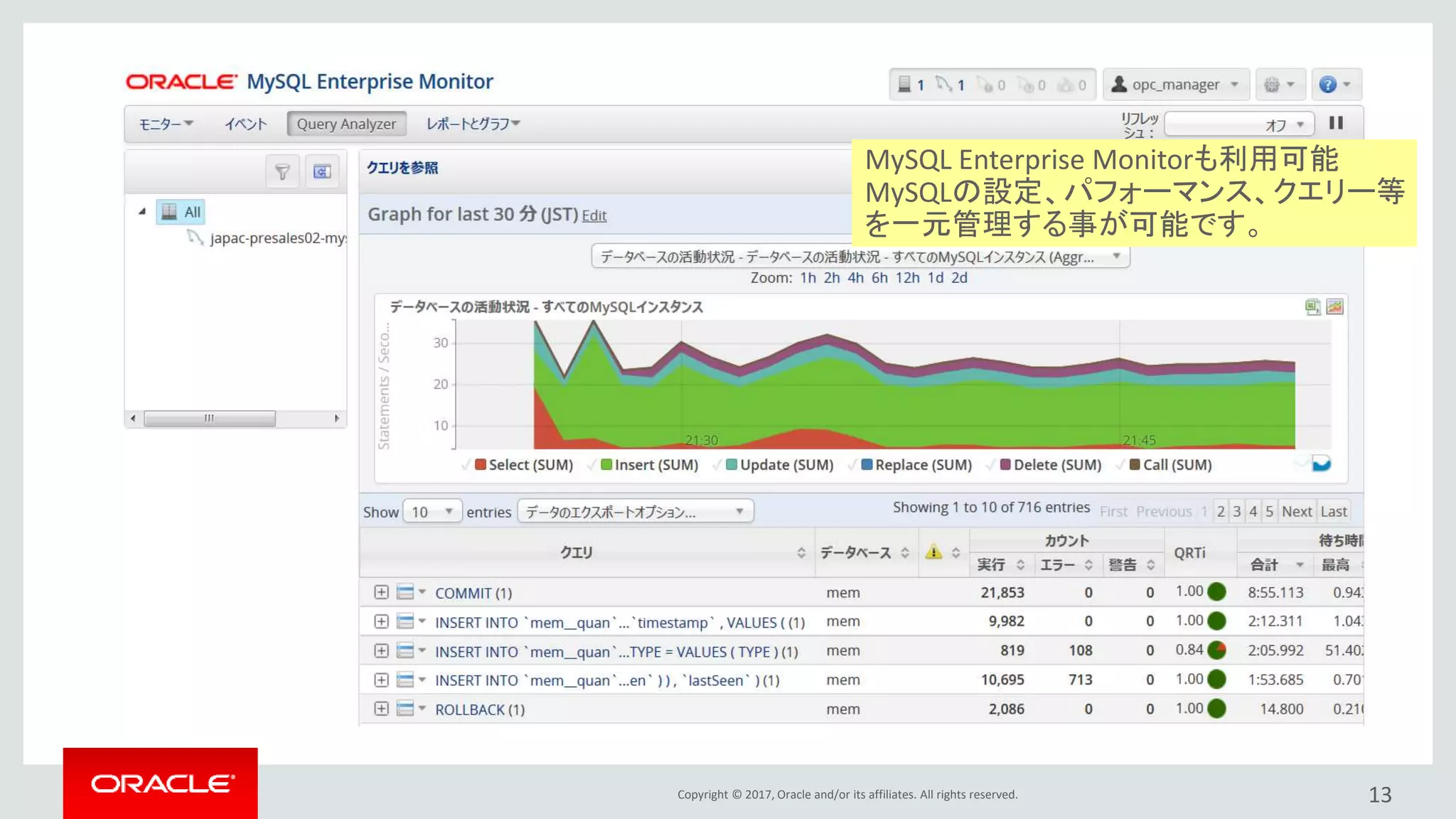Expand the ROLLBACK query row

[381, 709]
